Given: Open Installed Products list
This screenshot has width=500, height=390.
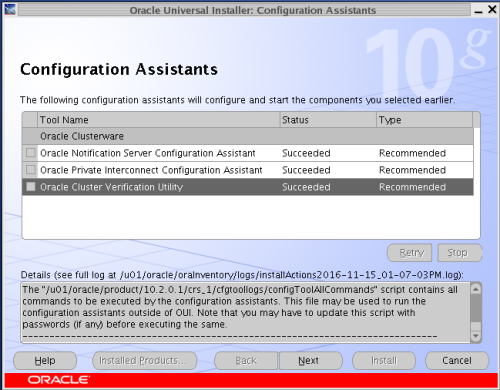Looking at the screenshot, I should point(145,360).
